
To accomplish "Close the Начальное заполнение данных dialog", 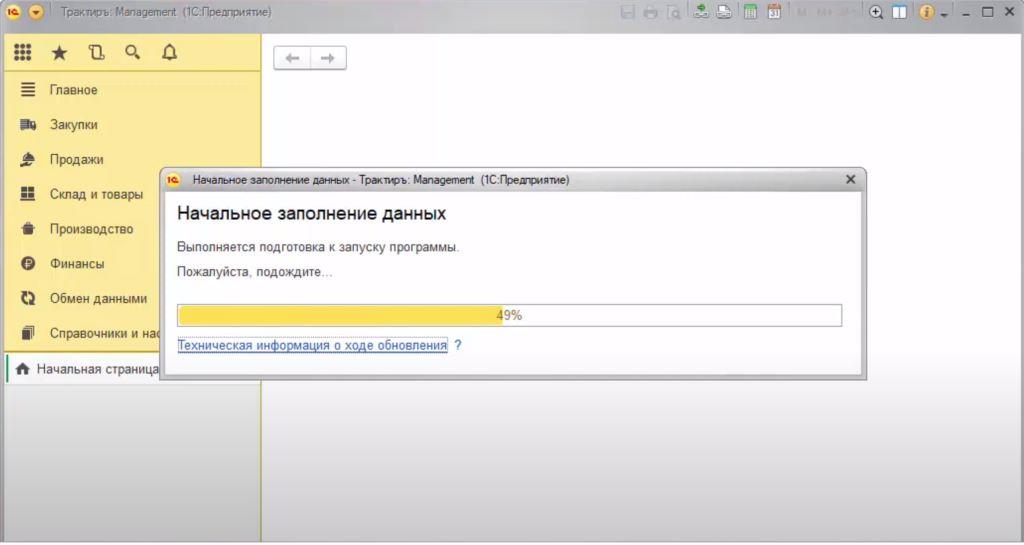I will point(850,180).
